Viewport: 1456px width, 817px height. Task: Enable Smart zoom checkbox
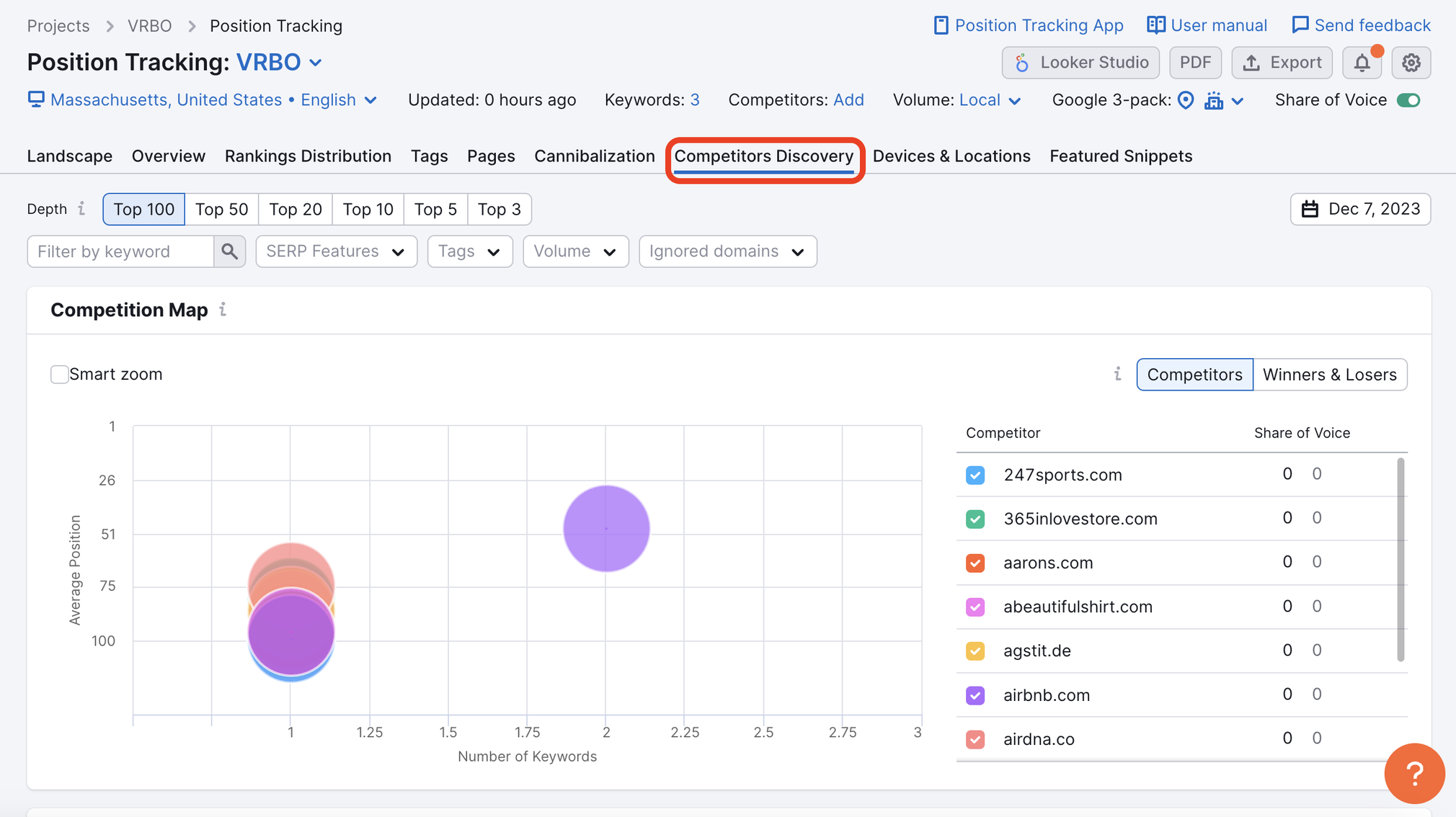(x=58, y=374)
